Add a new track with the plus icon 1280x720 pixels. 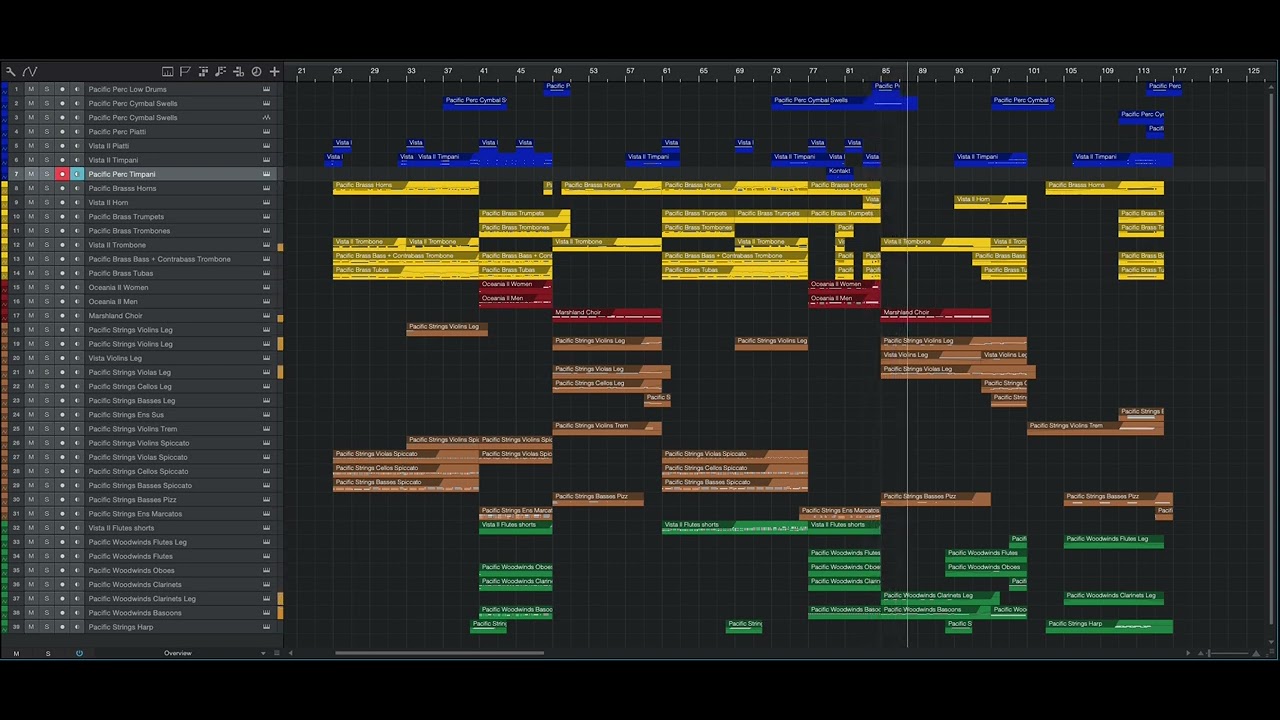tap(274, 71)
